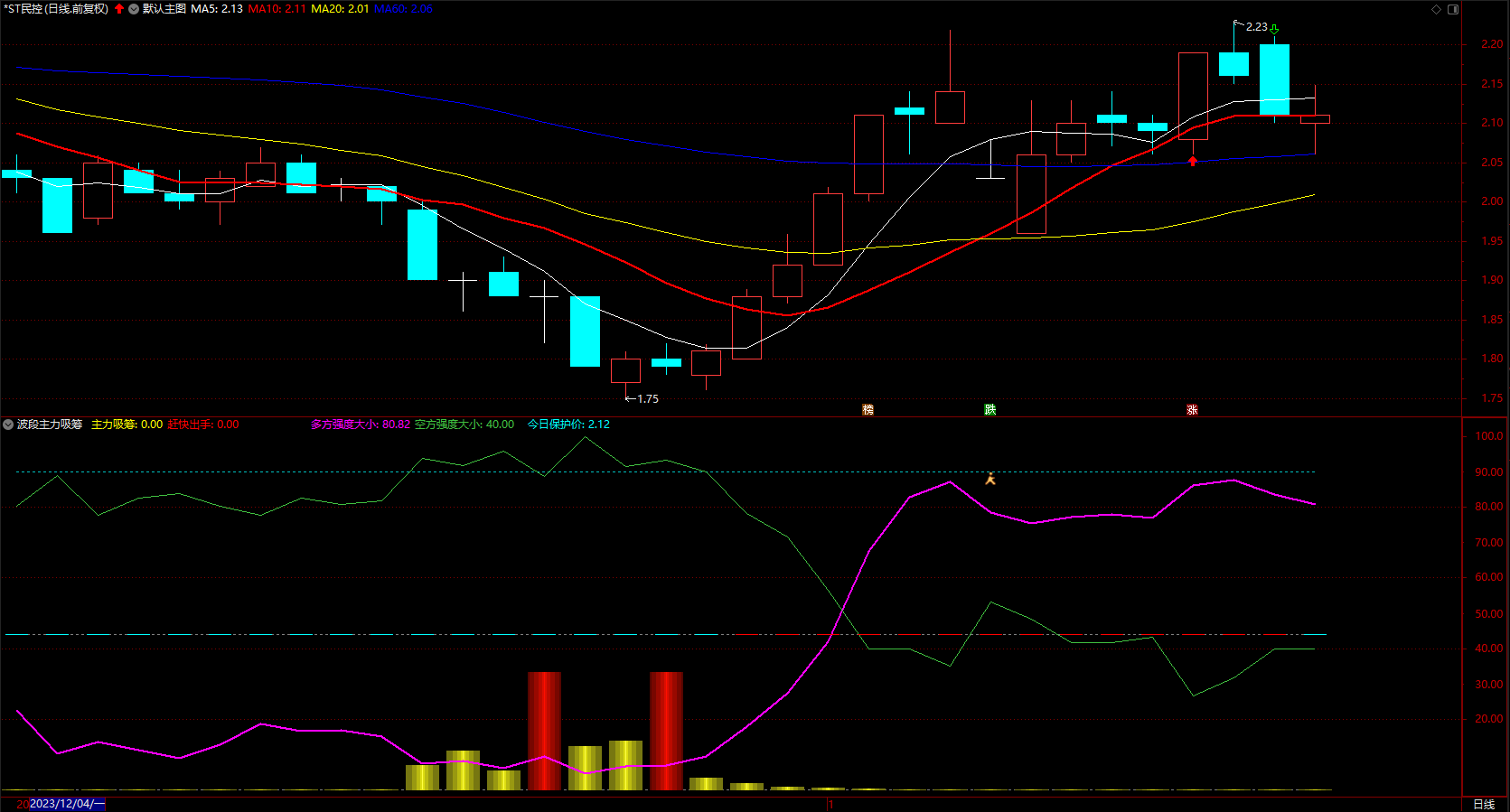This screenshot has width=1510, height=812.
Task: Click the 赶快出手: 0.00 value
Action: click(203, 425)
